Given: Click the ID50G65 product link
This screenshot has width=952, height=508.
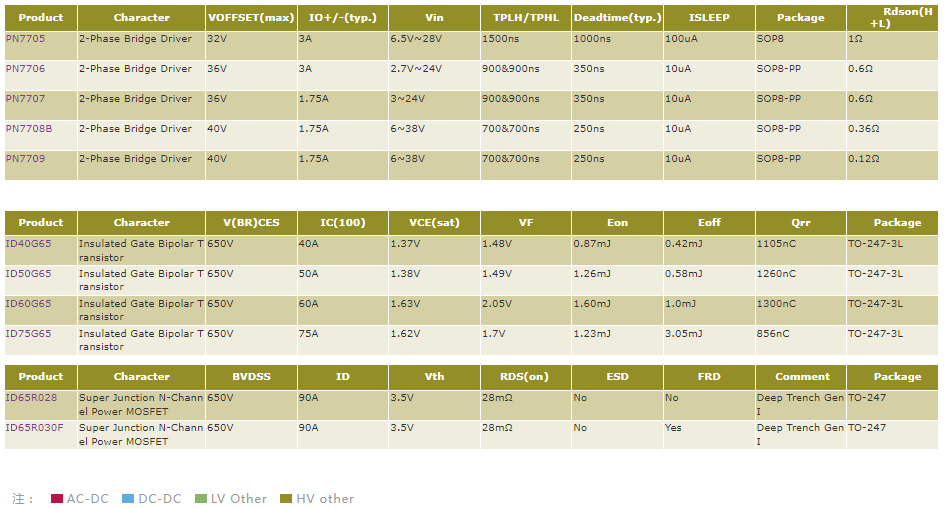Looking at the screenshot, I should pyautogui.click(x=28, y=273).
